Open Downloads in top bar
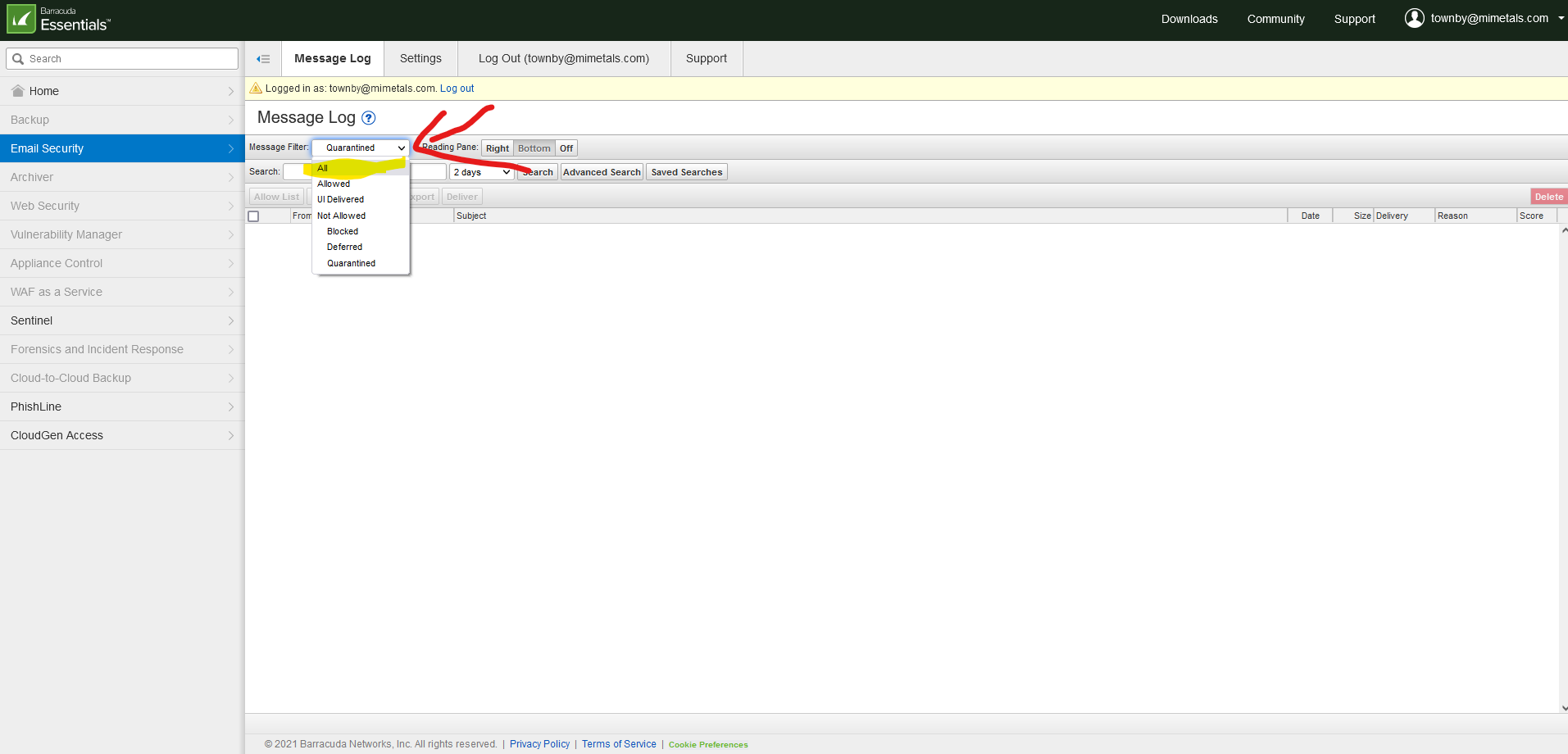This screenshot has height=754, width=1568. click(x=1189, y=19)
